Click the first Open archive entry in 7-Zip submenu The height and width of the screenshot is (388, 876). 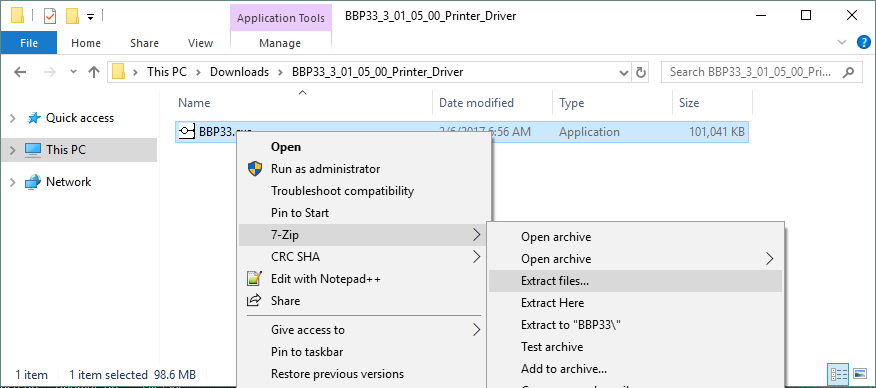[635, 237]
